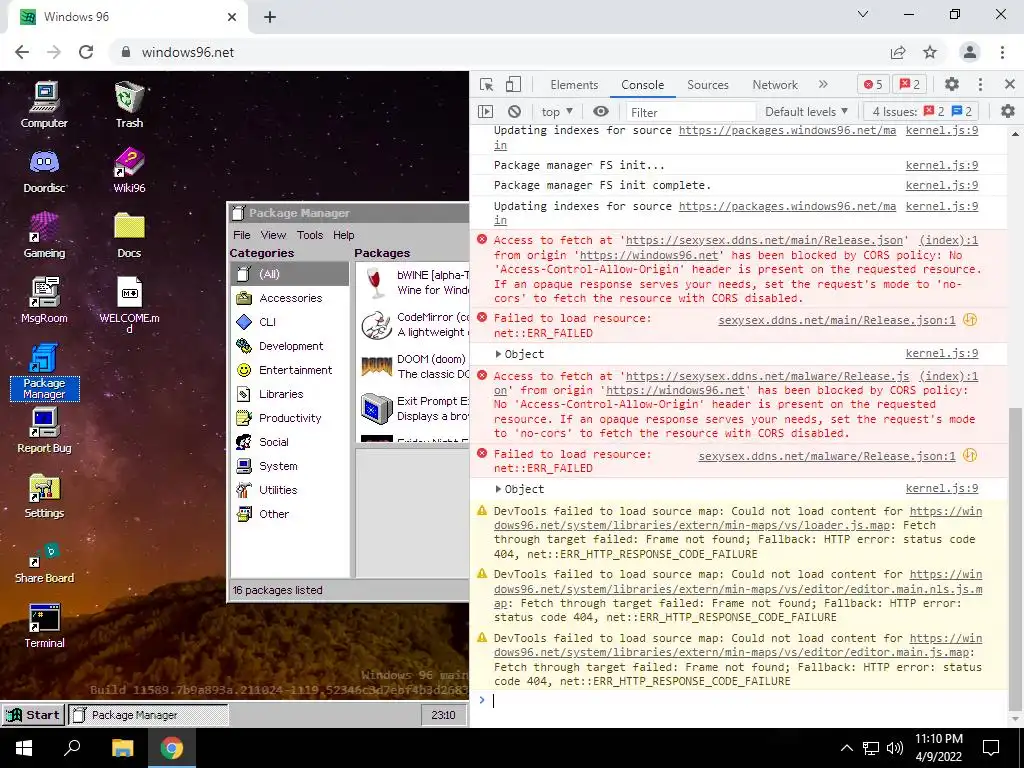The height and width of the screenshot is (768, 1024).
Task: Select the CLI category
Action: click(290, 322)
